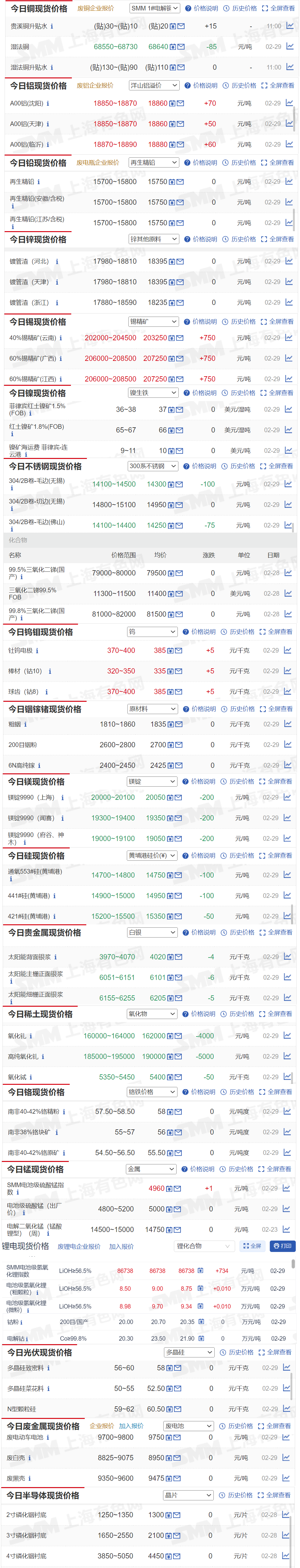
Task: Open SMM 1#电解铜 dropdown in copper section
Action: (x=154, y=9)
